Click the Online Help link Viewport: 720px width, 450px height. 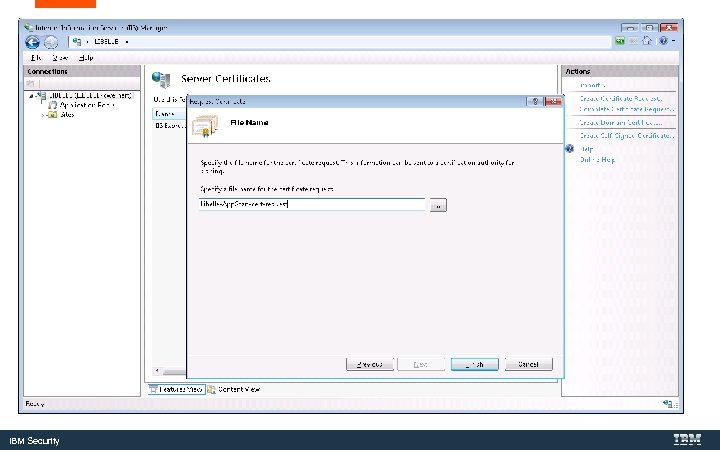[x=597, y=160]
